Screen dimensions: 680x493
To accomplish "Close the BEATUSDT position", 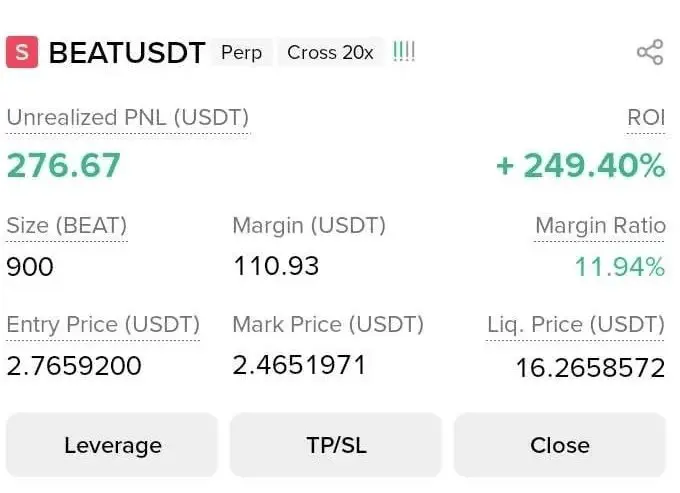I will pyautogui.click(x=559, y=445).
